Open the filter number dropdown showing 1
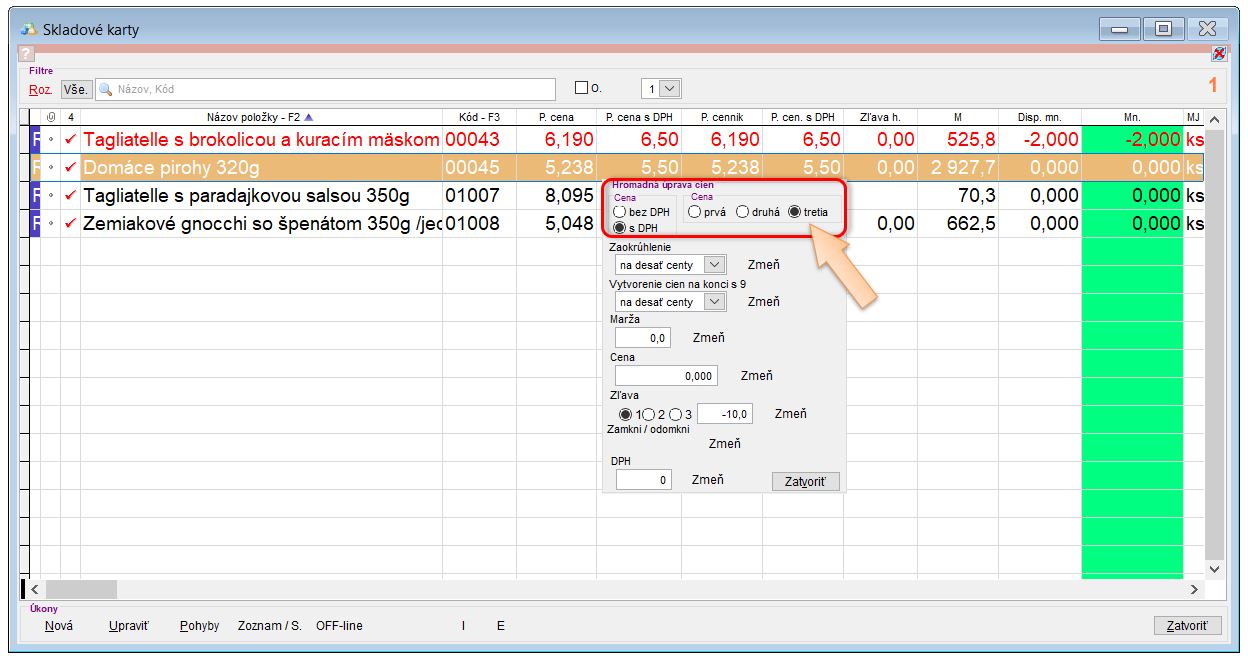Viewport: 1248px width, 662px height. (x=670, y=89)
